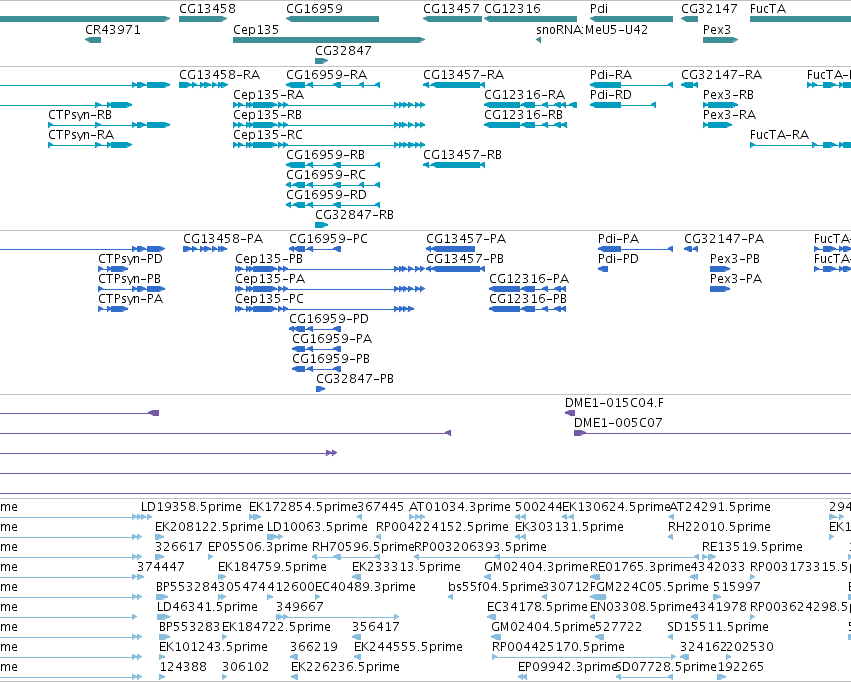
Task: Click the CG16959-RA transcript label
Action: (326, 74)
